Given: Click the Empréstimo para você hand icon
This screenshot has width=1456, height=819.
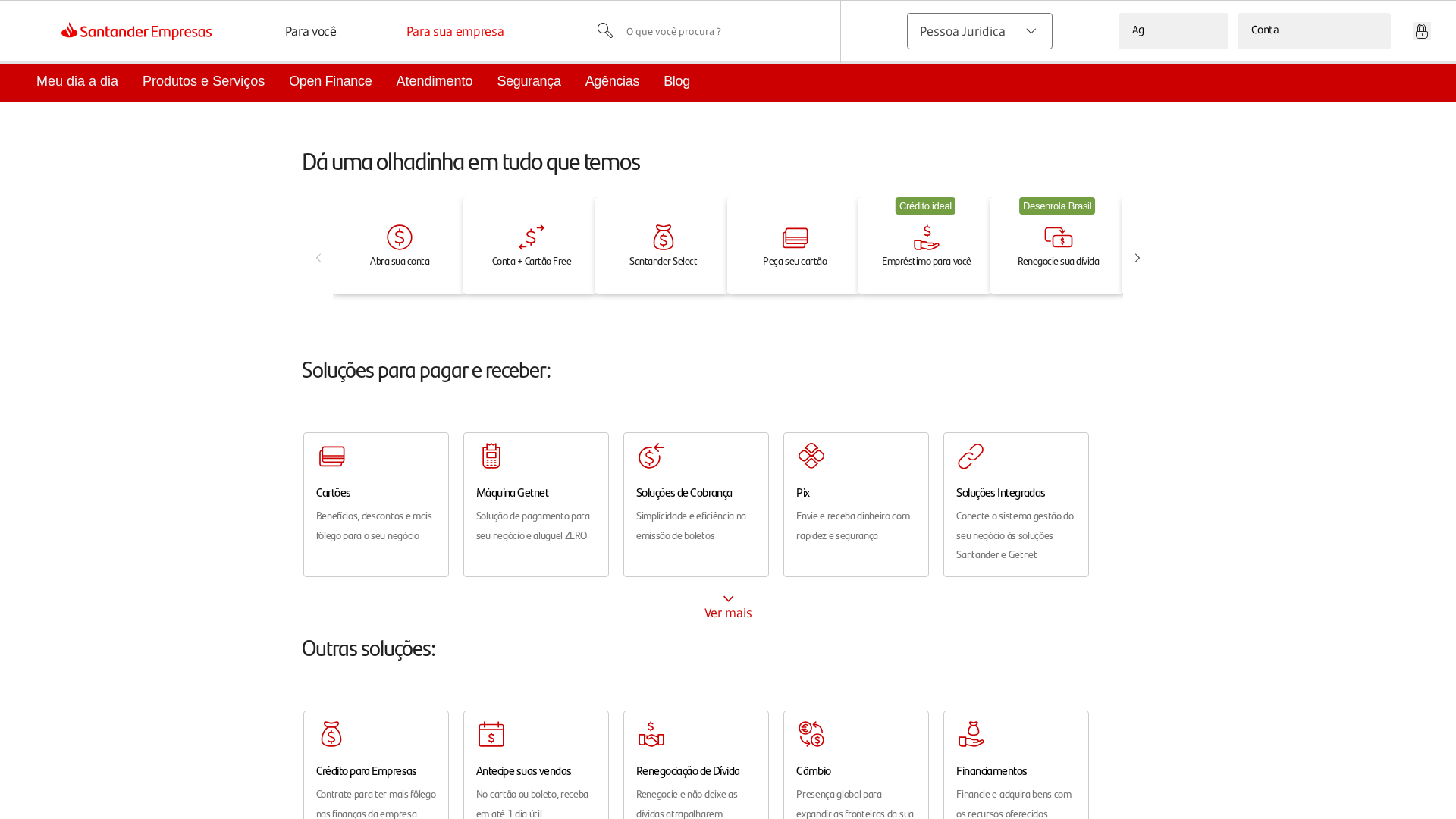Looking at the screenshot, I should [x=927, y=237].
